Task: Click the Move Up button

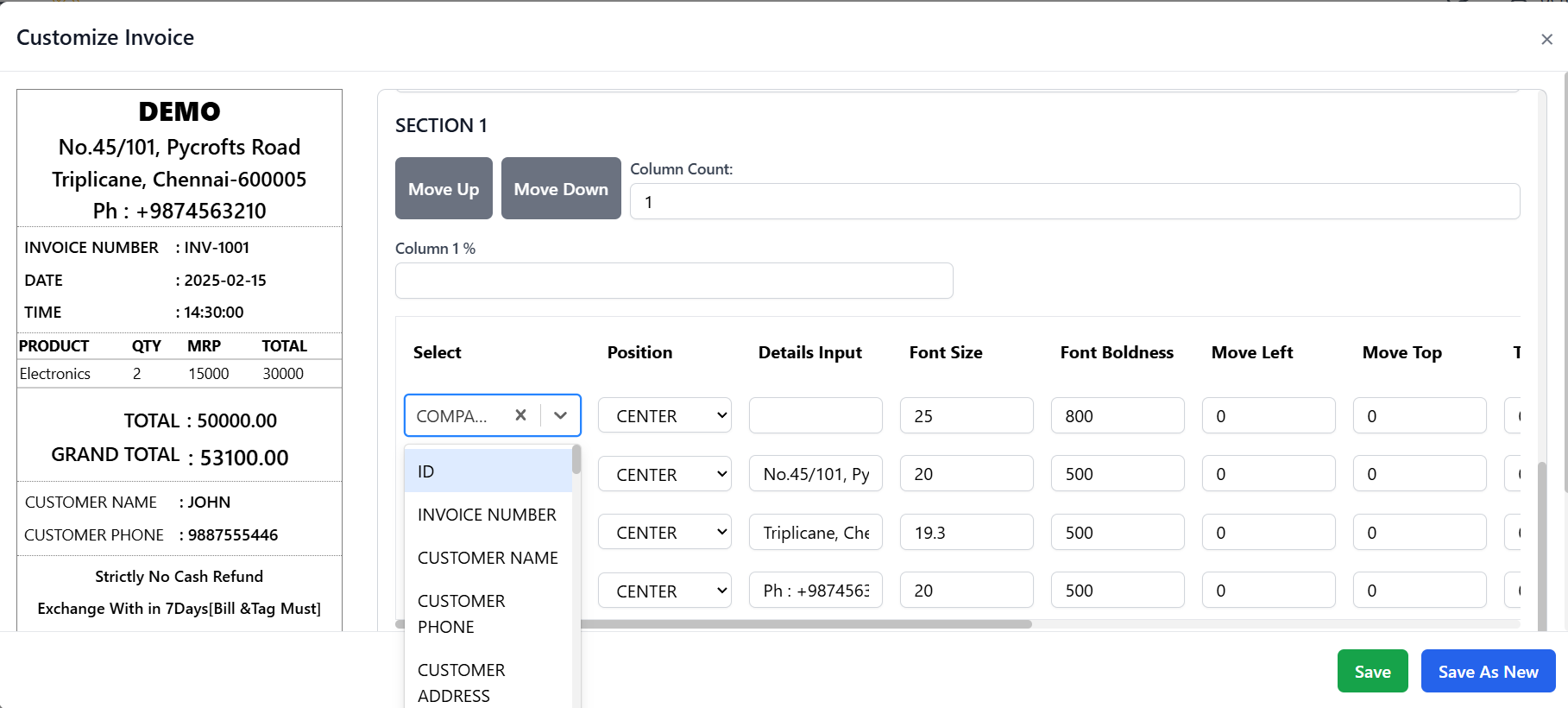Action: click(x=444, y=188)
